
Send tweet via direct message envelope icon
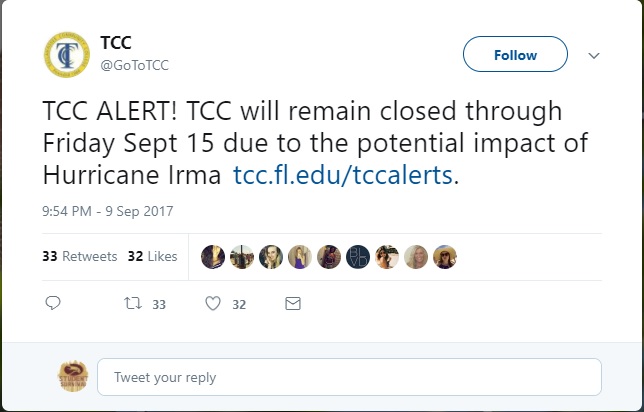[x=293, y=304]
